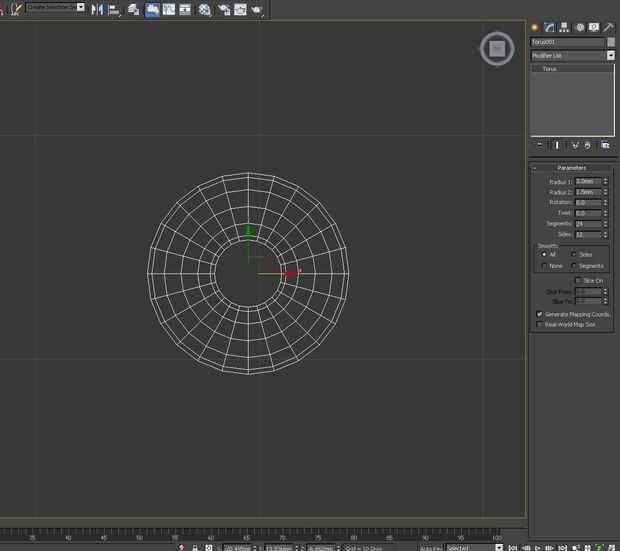Image resolution: width=620 pixels, height=551 pixels.
Task: Click Remove Modifier trash icon
Action: tap(588, 145)
